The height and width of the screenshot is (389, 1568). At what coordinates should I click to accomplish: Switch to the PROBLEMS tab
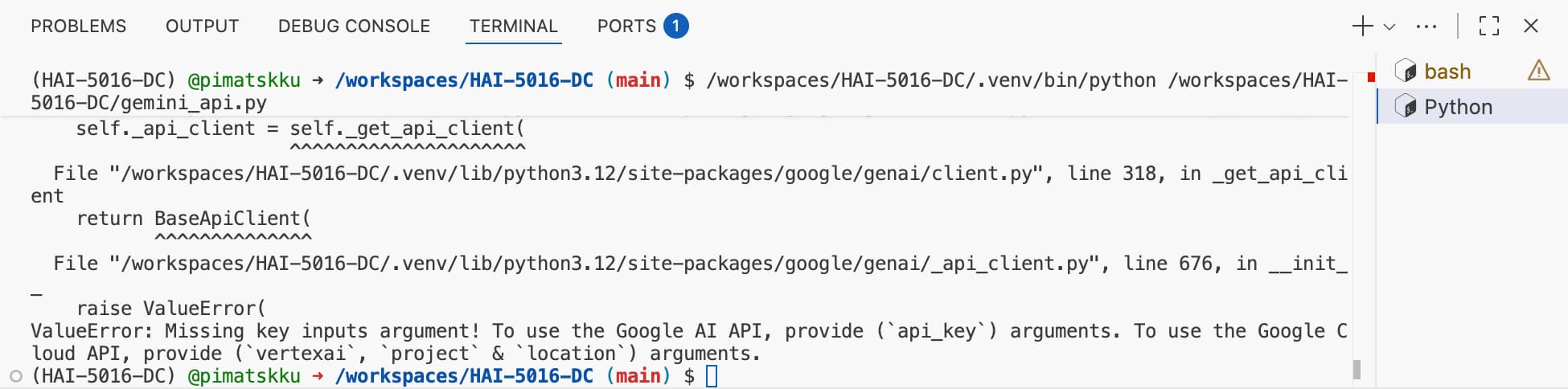78,27
